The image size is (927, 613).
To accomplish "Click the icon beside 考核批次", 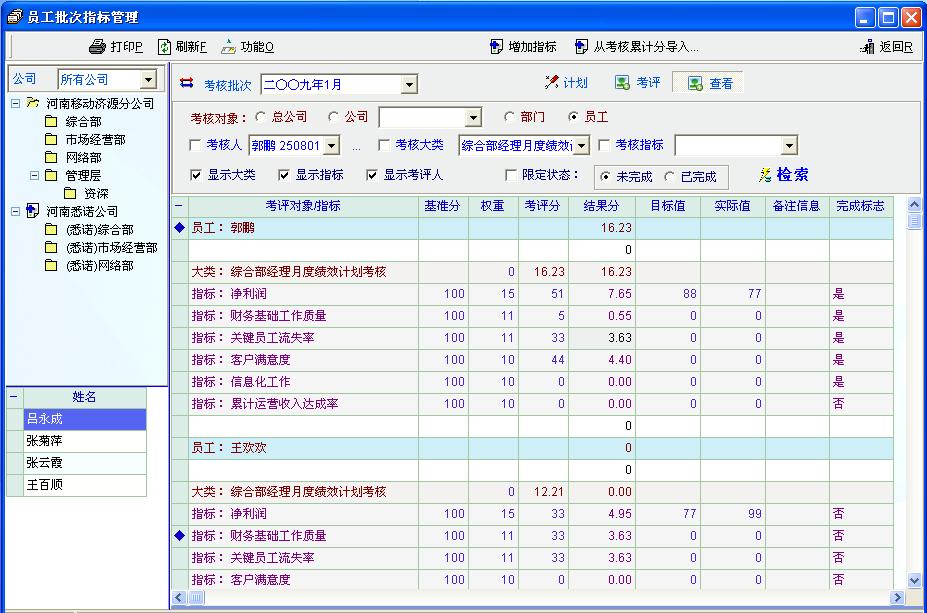I will (187, 84).
